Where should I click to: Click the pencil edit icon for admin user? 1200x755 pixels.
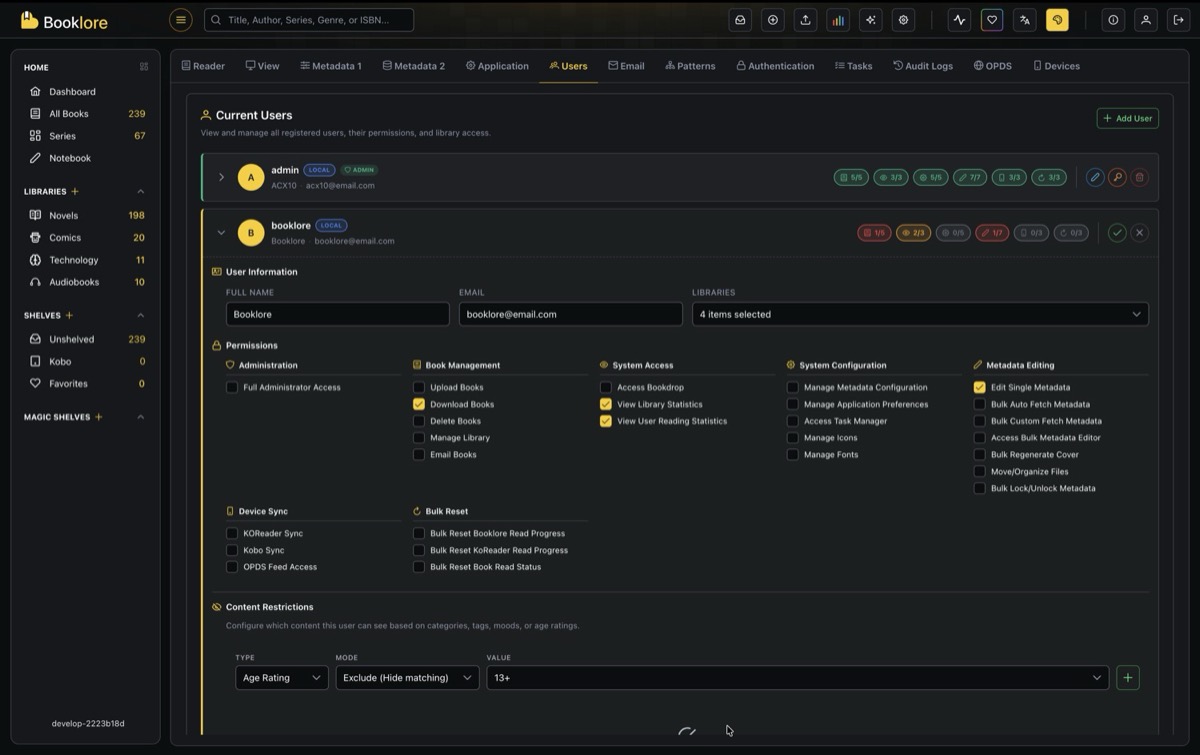[1095, 177]
